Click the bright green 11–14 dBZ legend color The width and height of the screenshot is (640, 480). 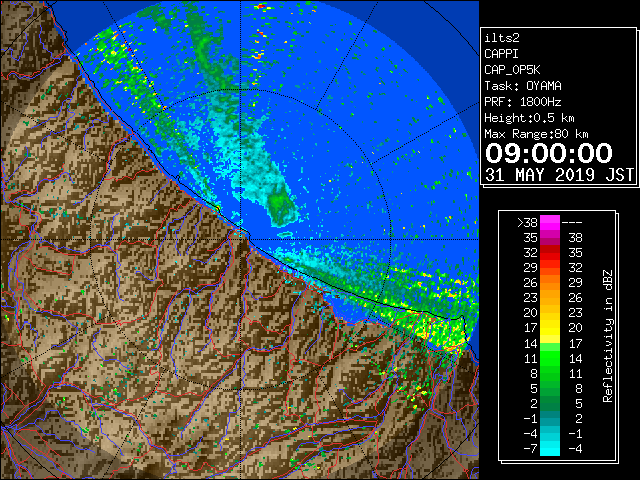550,358
